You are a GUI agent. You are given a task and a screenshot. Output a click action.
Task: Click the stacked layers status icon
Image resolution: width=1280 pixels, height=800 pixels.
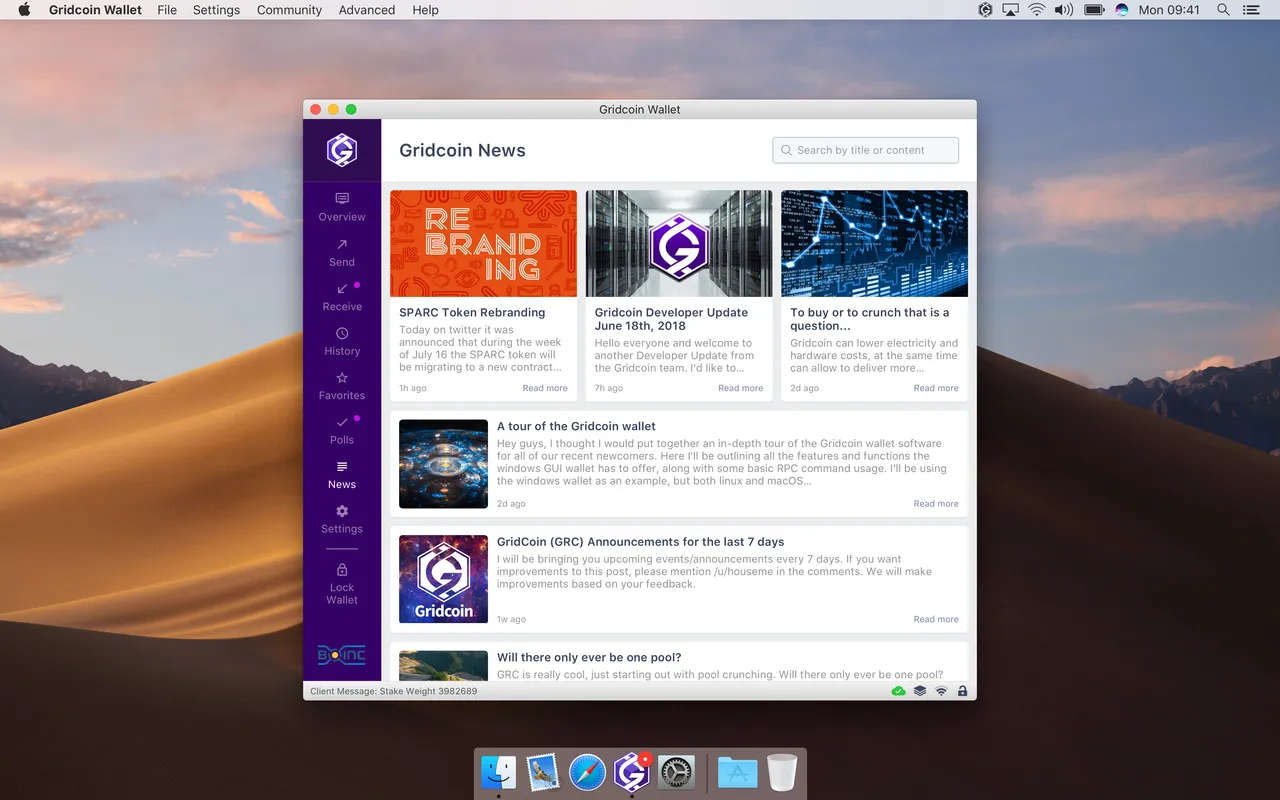920,691
